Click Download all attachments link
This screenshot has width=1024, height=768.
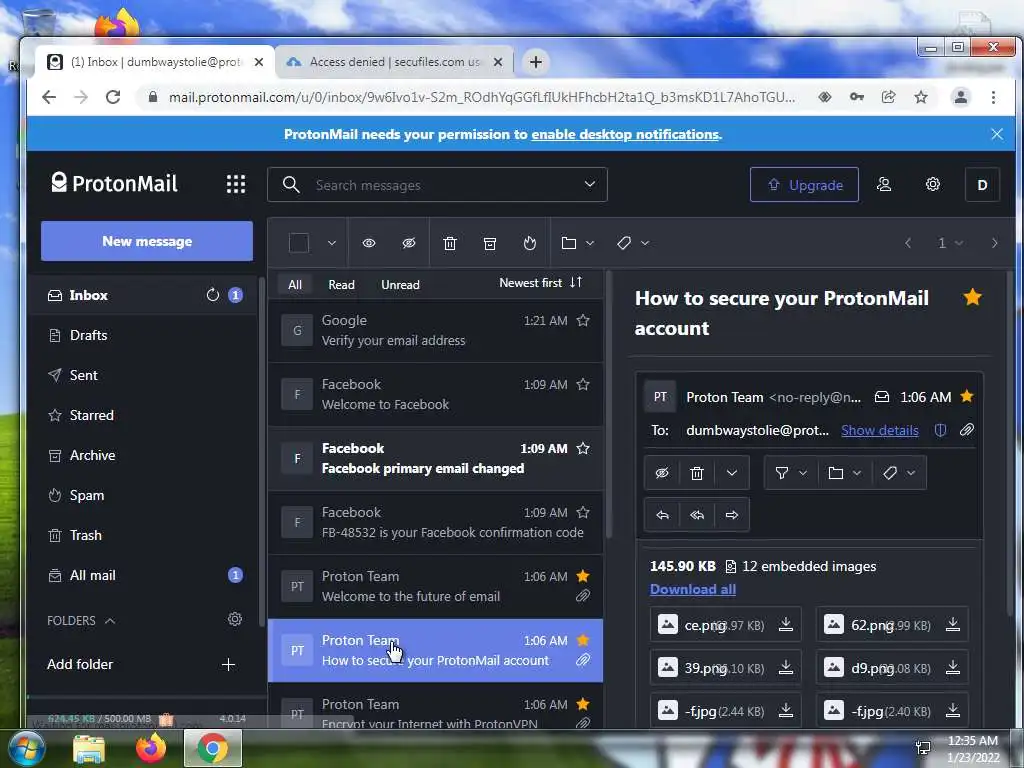tap(693, 589)
